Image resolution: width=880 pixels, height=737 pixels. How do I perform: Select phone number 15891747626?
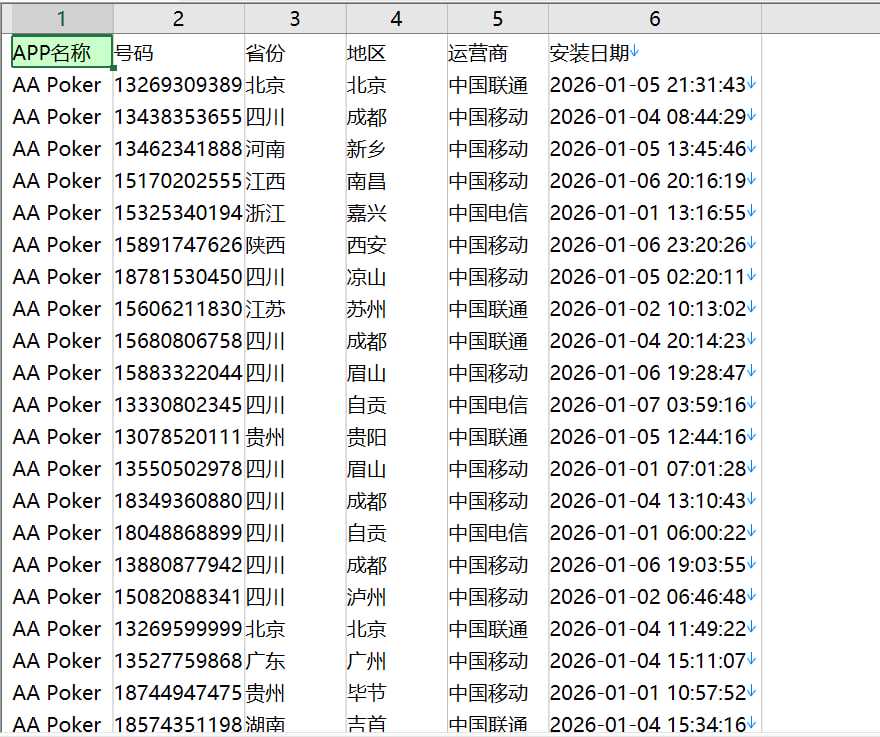(x=178, y=245)
